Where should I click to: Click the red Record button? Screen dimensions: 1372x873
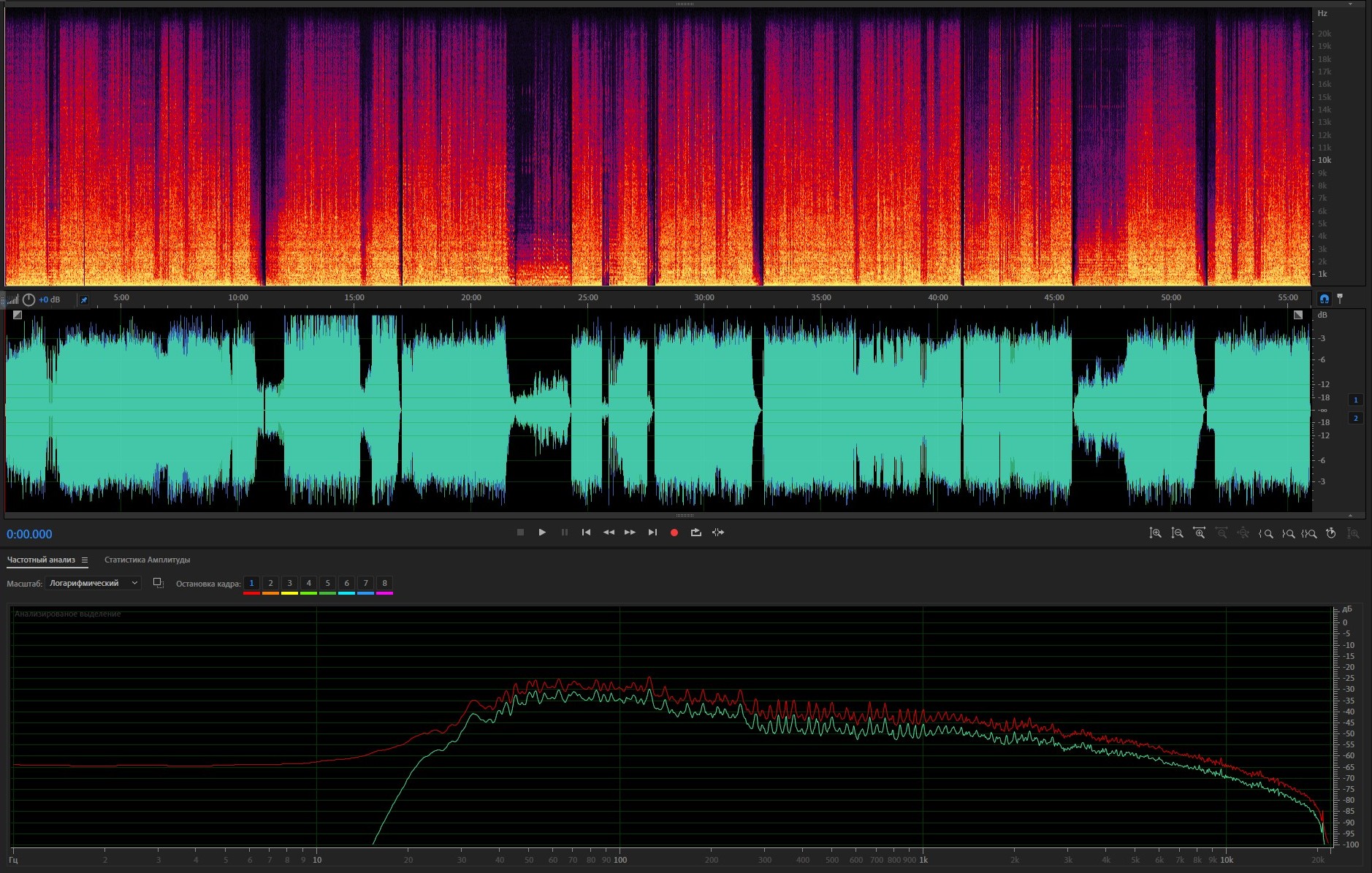click(674, 533)
